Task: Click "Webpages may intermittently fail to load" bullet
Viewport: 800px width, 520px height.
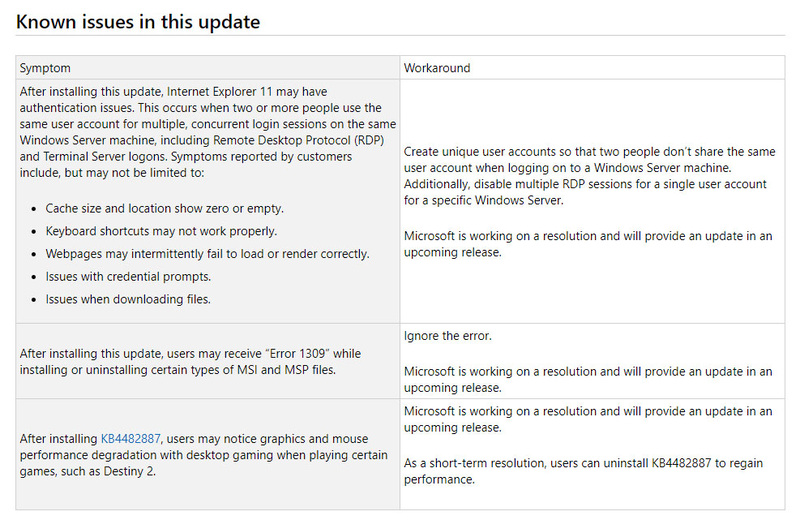Action: click(207, 253)
